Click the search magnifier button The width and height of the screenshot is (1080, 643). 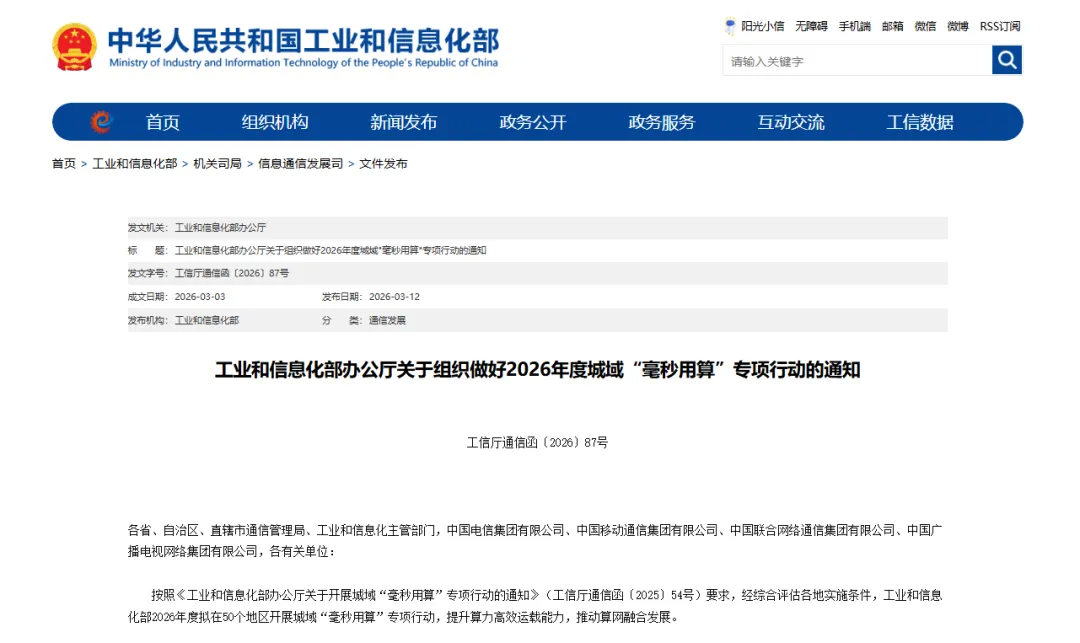(1006, 60)
